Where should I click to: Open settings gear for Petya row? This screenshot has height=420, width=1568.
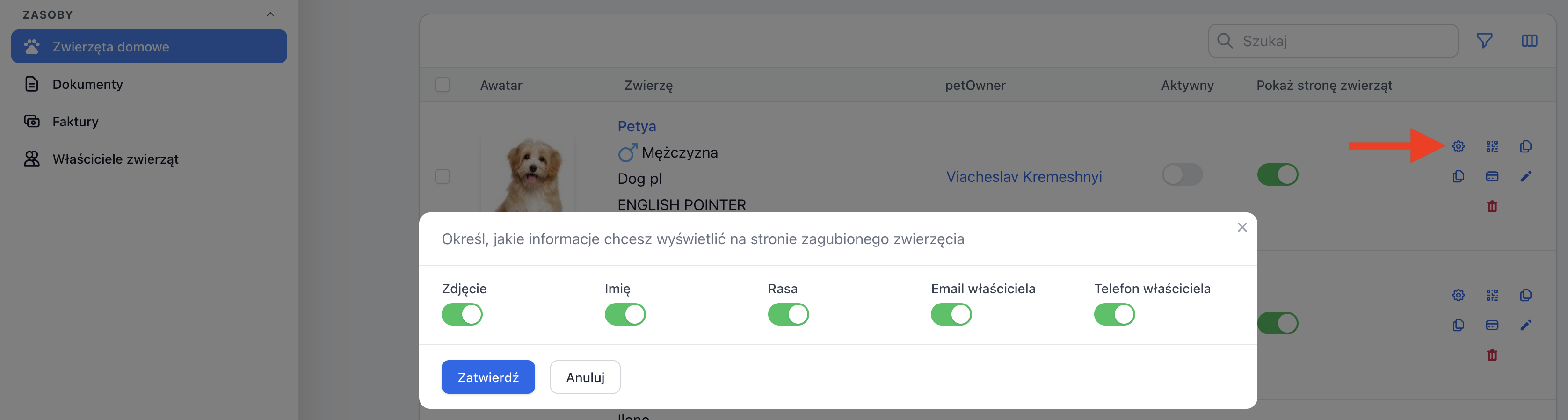[x=1458, y=146]
